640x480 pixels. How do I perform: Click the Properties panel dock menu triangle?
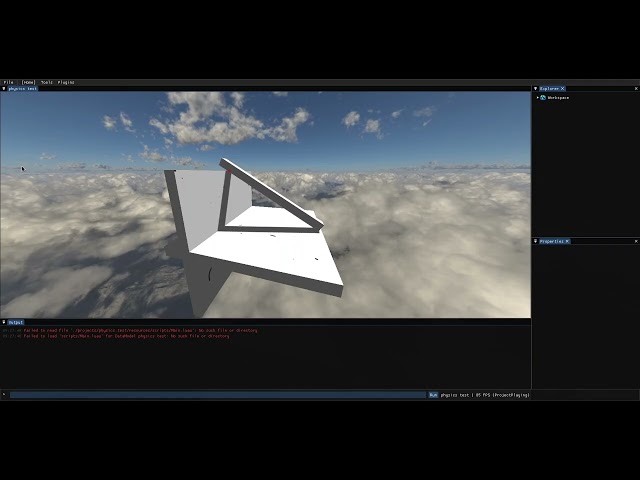tap(535, 241)
